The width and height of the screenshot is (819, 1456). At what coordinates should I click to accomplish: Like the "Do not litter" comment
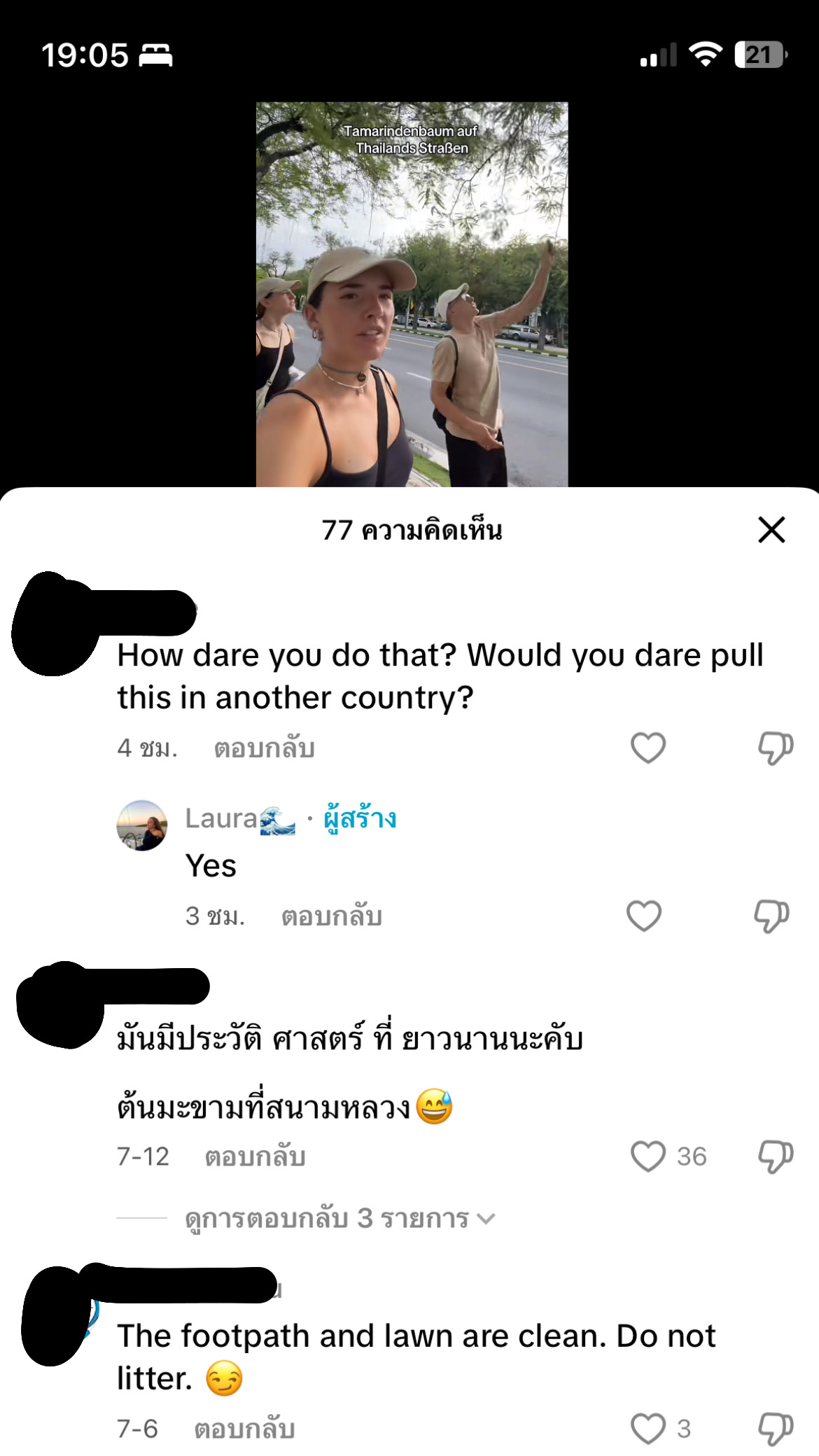(x=648, y=1429)
